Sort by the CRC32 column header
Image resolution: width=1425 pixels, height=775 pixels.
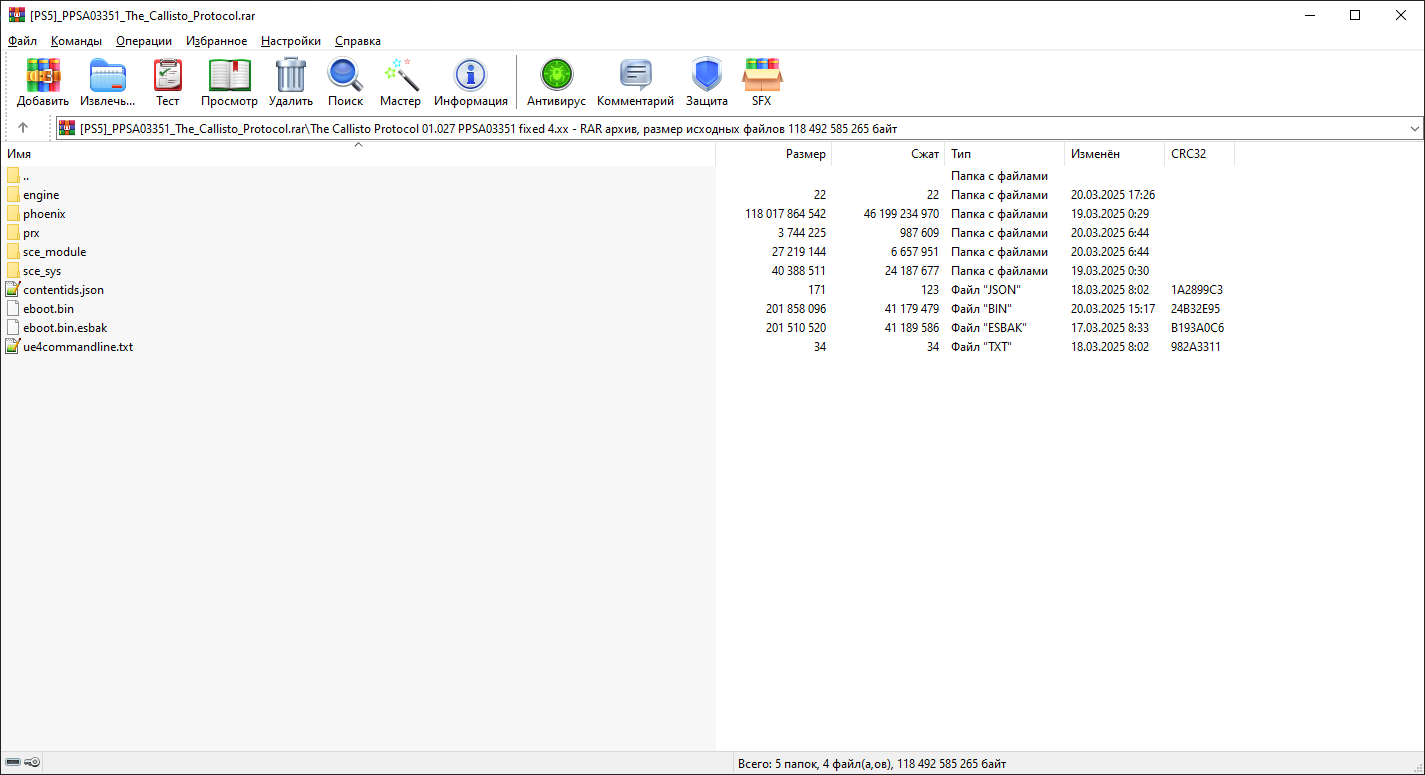pyautogui.click(x=1199, y=154)
